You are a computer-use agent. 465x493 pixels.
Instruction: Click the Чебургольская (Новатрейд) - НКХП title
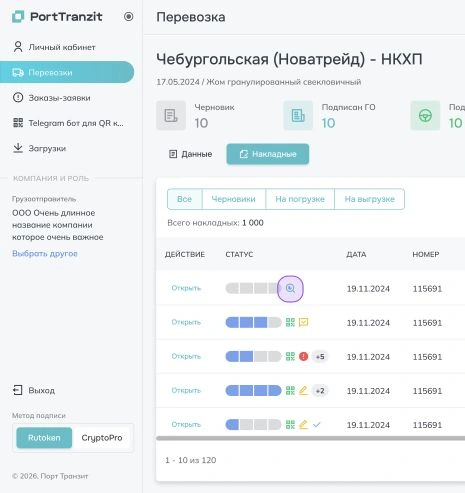289,59
